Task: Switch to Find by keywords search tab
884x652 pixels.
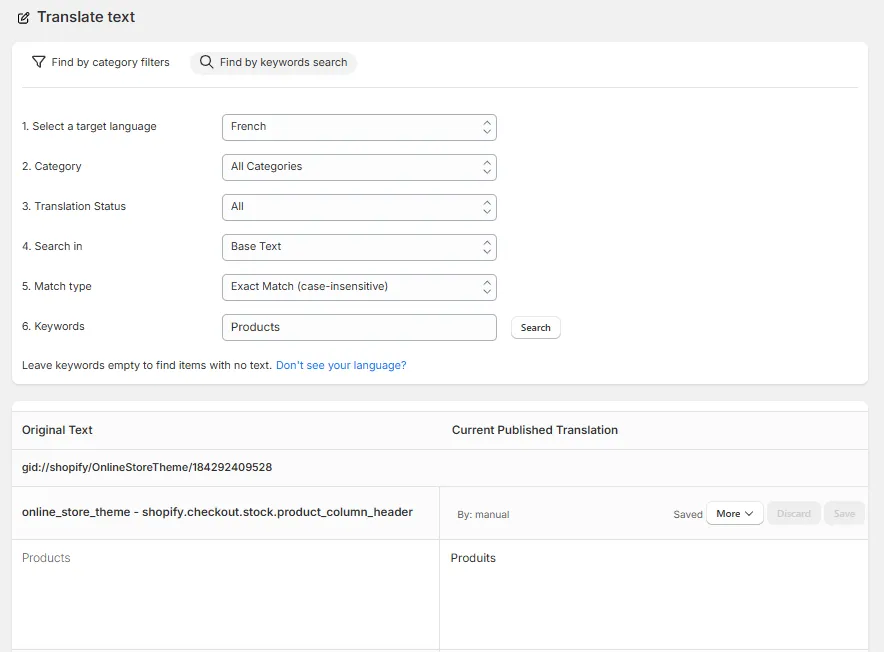Action: [x=273, y=62]
